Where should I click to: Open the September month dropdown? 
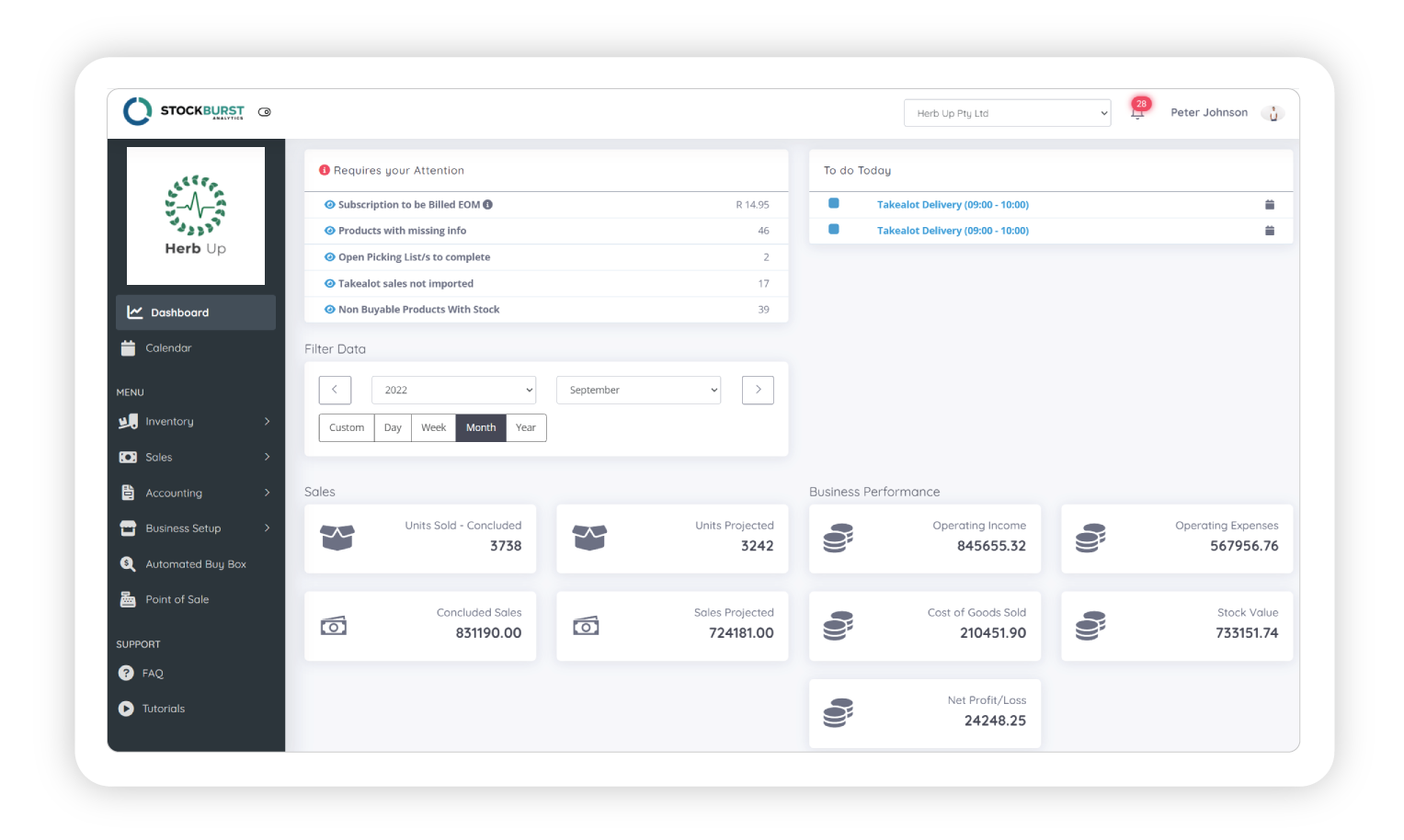pyautogui.click(x=638, y=390)
